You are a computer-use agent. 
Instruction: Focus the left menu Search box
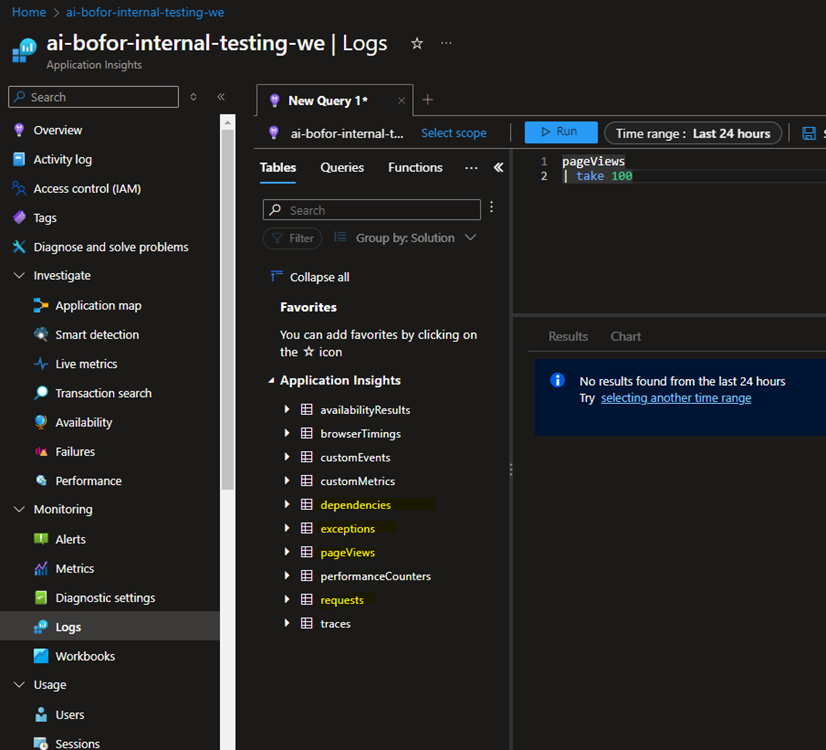[93, 97]
